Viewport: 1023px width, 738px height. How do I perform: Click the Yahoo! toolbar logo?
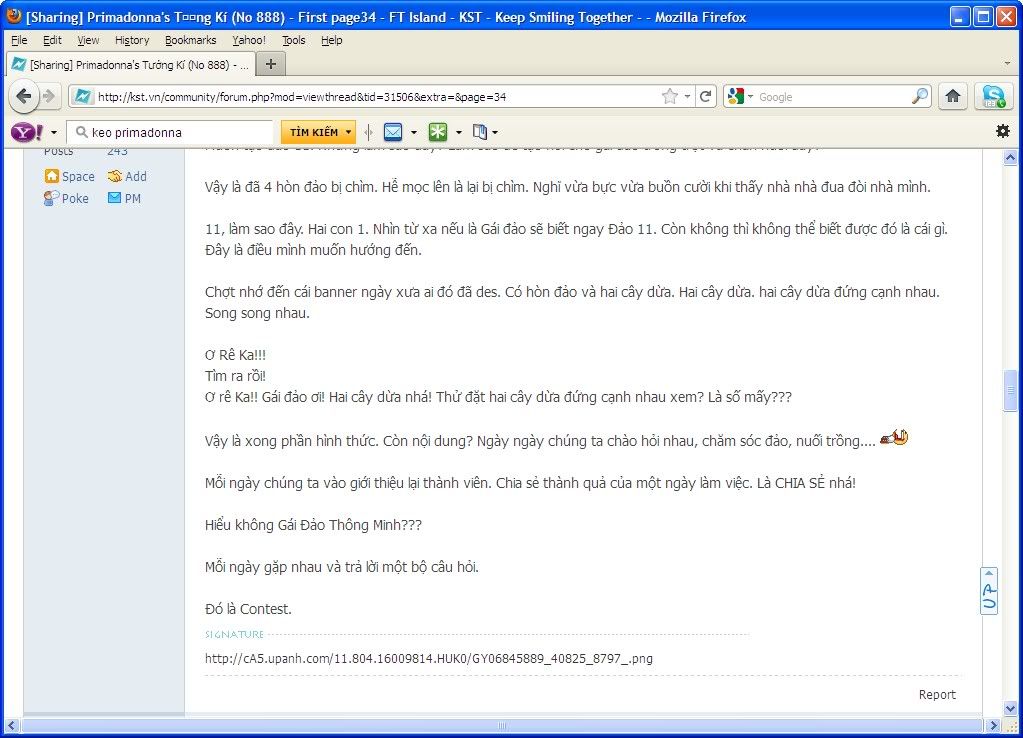pyautogui.click(x=27, y=132)
